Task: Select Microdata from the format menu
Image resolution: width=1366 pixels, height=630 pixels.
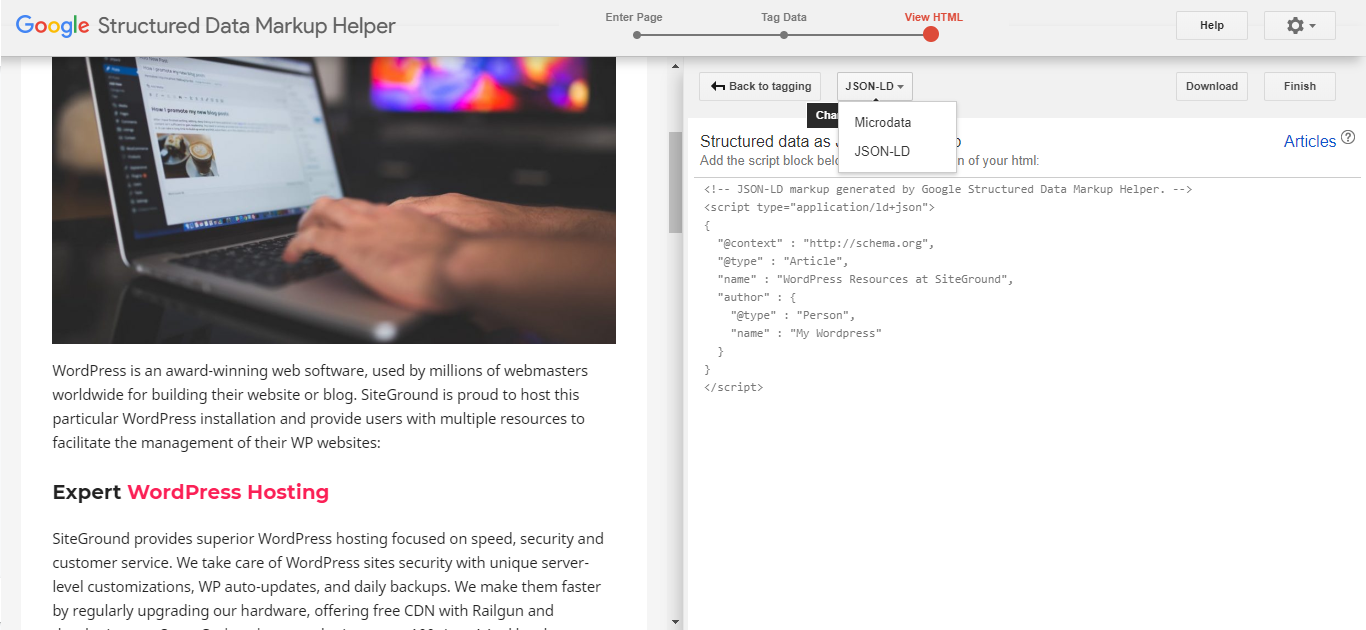Action: click(897, 122)
